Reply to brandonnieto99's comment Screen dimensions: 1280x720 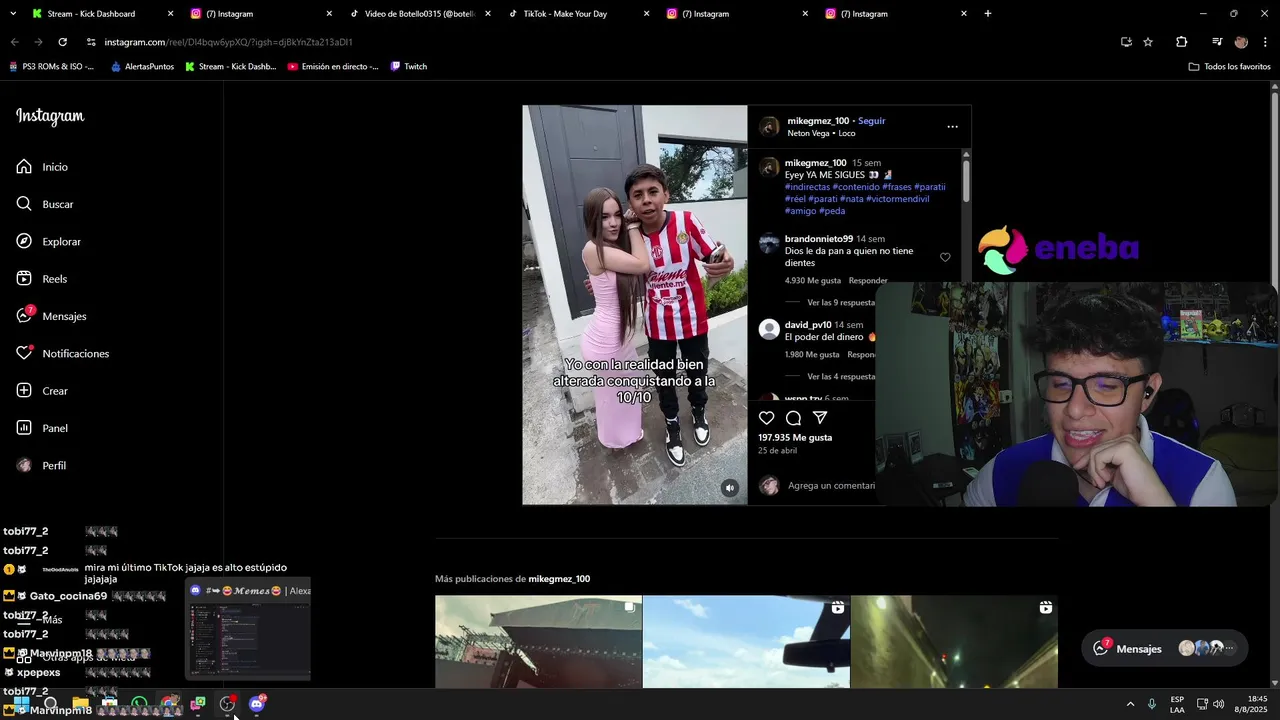point(867,281)
